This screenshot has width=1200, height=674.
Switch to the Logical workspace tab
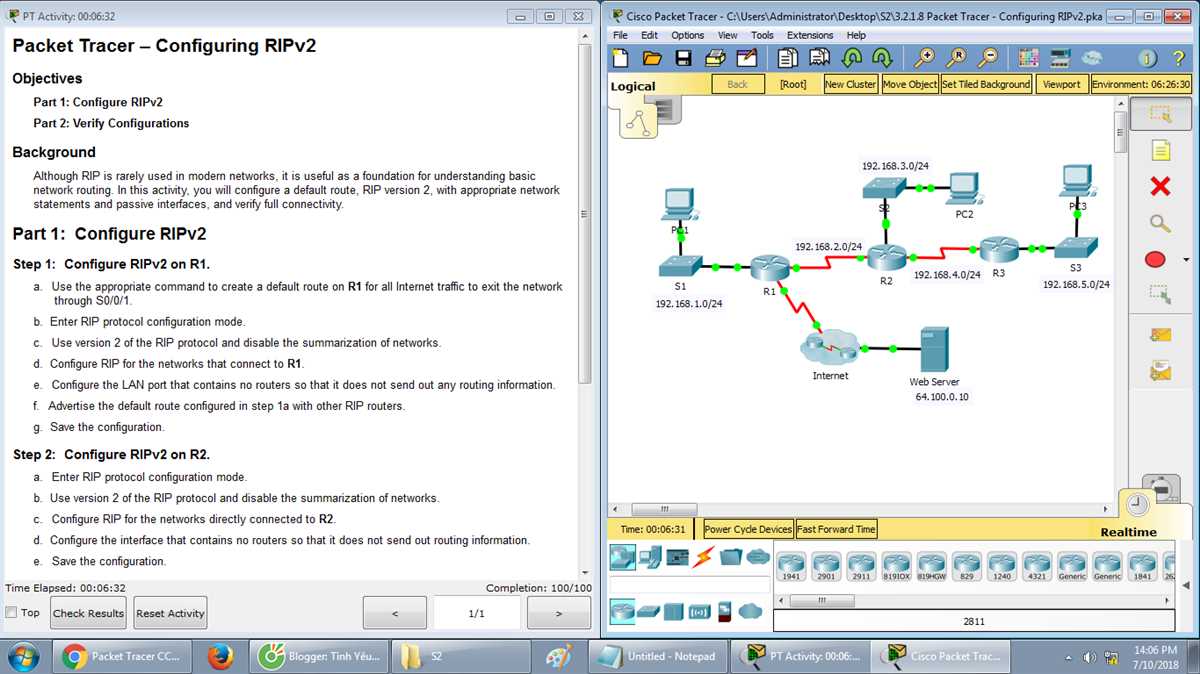[633, 86]
